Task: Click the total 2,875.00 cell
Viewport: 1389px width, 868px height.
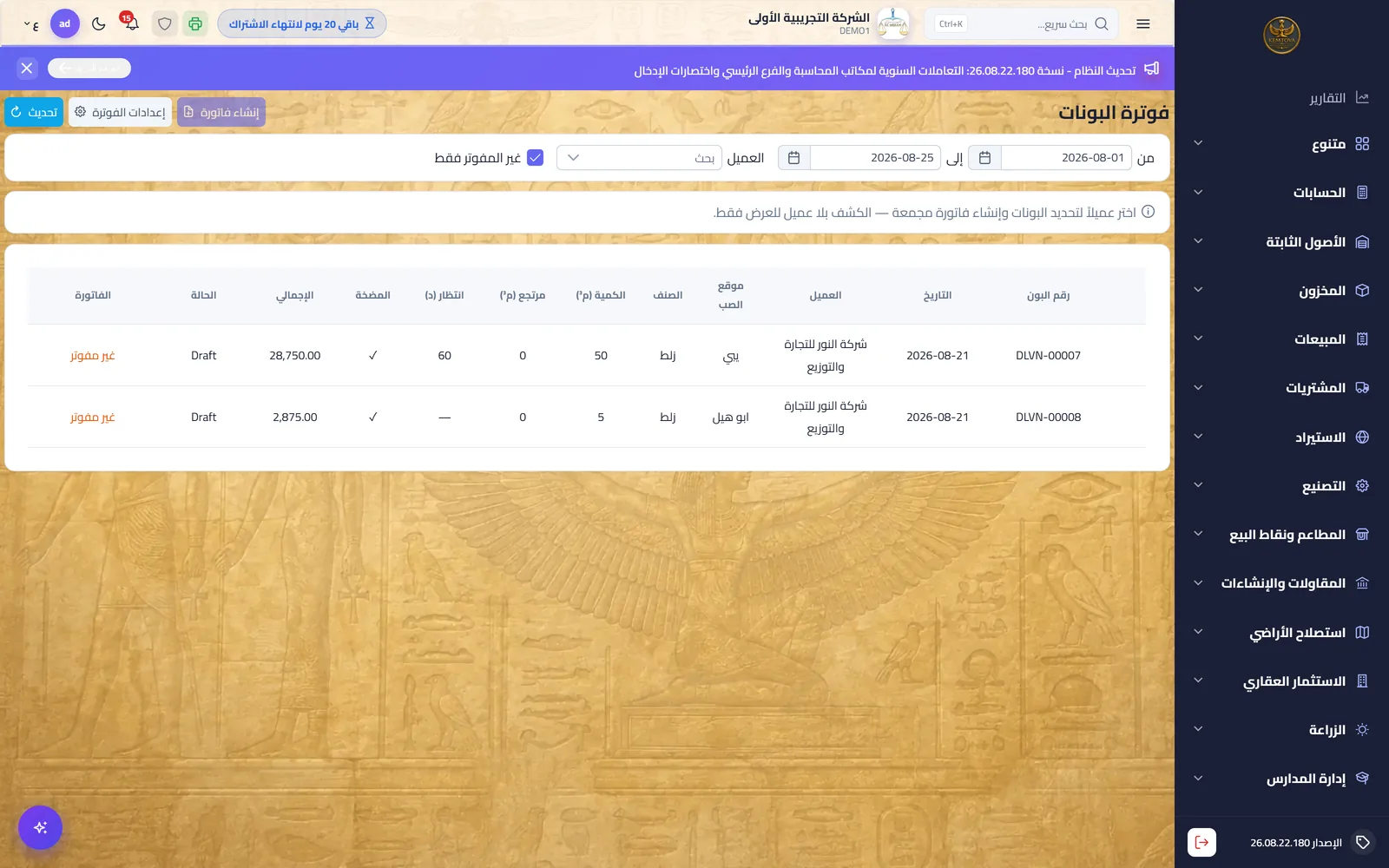Action: tap(295, 418)
